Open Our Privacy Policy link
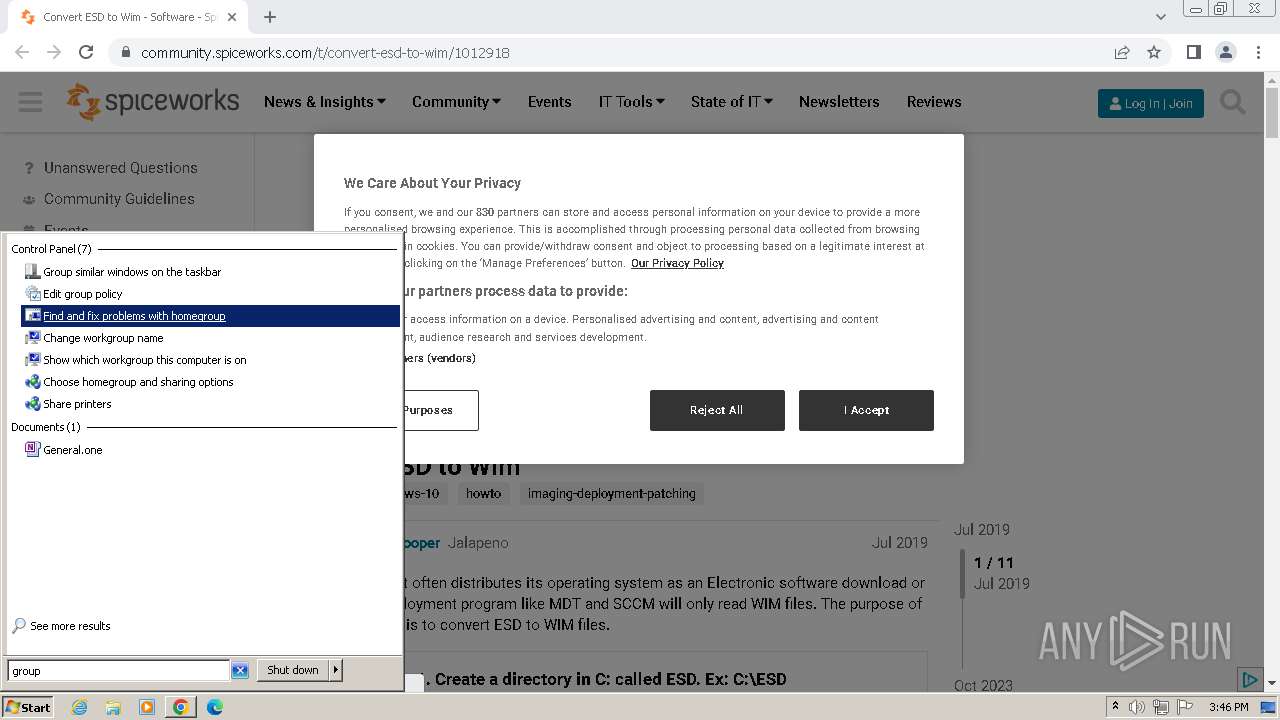Screen dimensions: 1280x720 (677, 263)
